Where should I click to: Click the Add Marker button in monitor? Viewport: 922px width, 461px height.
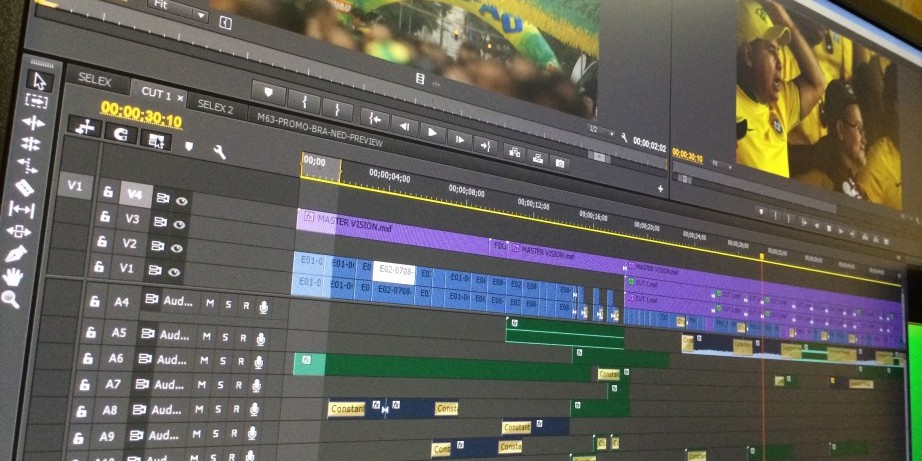click(268, 90)
